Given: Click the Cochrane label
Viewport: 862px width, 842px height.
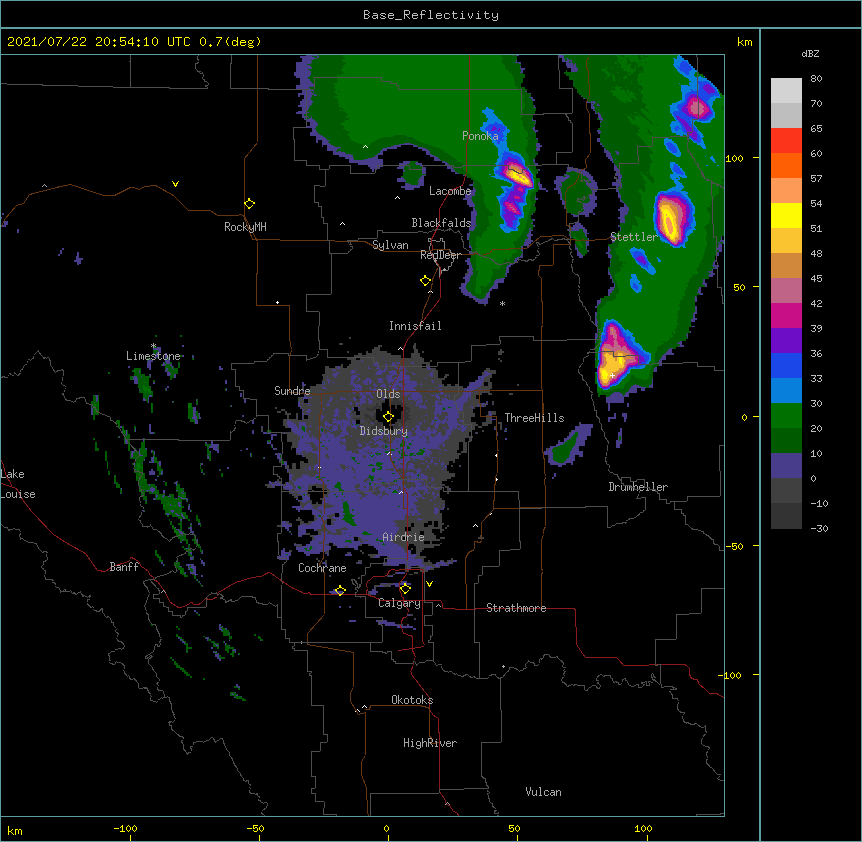Looking at the screenshot, I should (322, 568).
